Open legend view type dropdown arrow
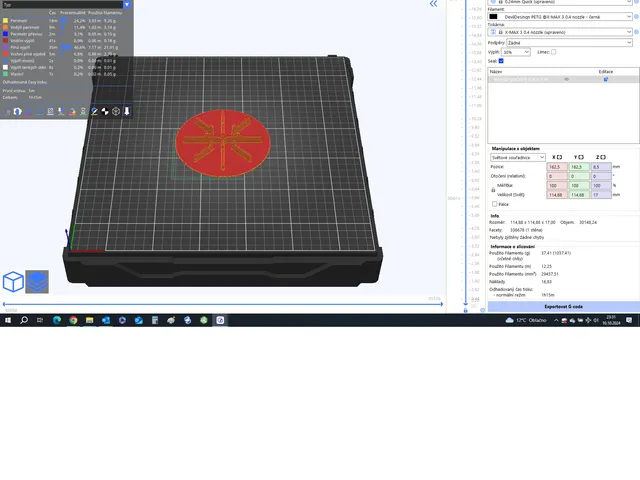The height and width of the screenshot is (480, 640). point(127,4)
